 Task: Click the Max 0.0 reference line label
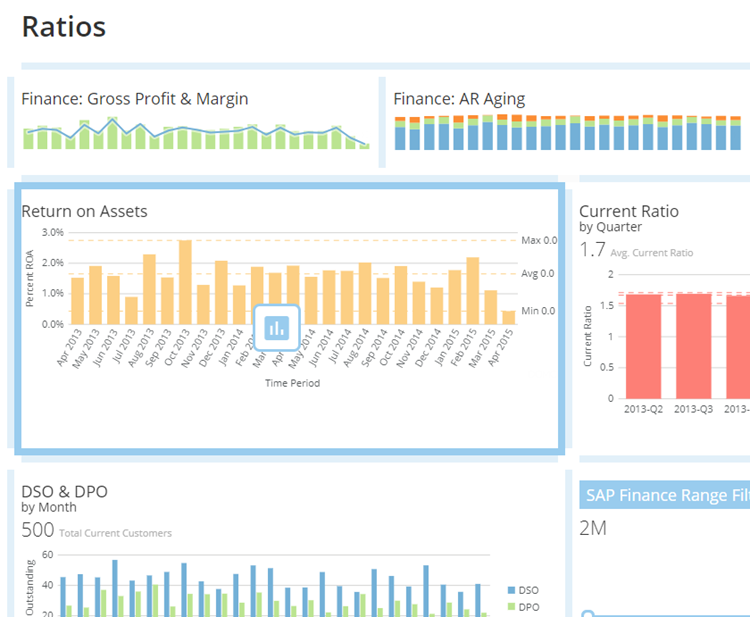pos(538,241)
